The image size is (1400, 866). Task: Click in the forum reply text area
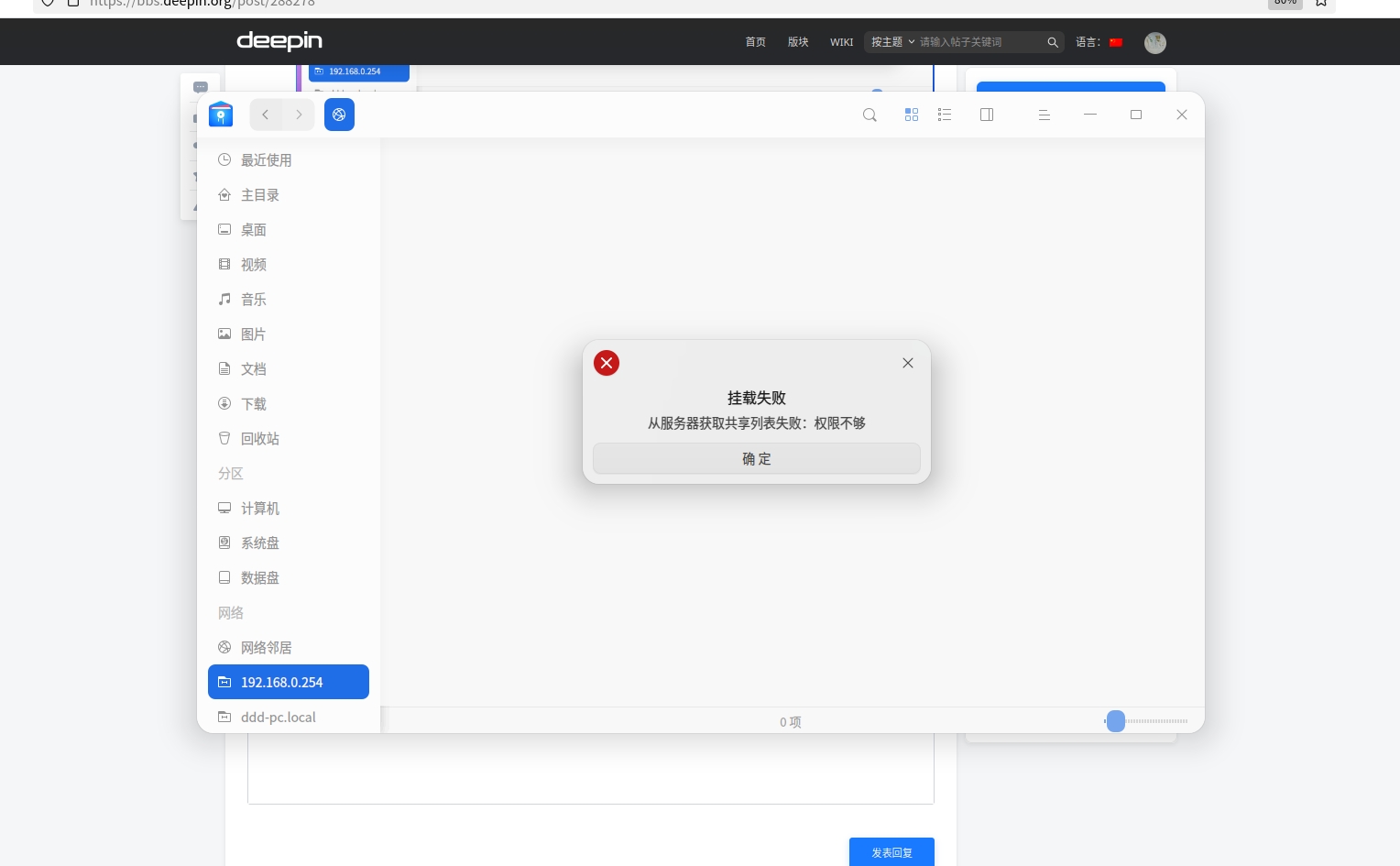pos(591,768)
